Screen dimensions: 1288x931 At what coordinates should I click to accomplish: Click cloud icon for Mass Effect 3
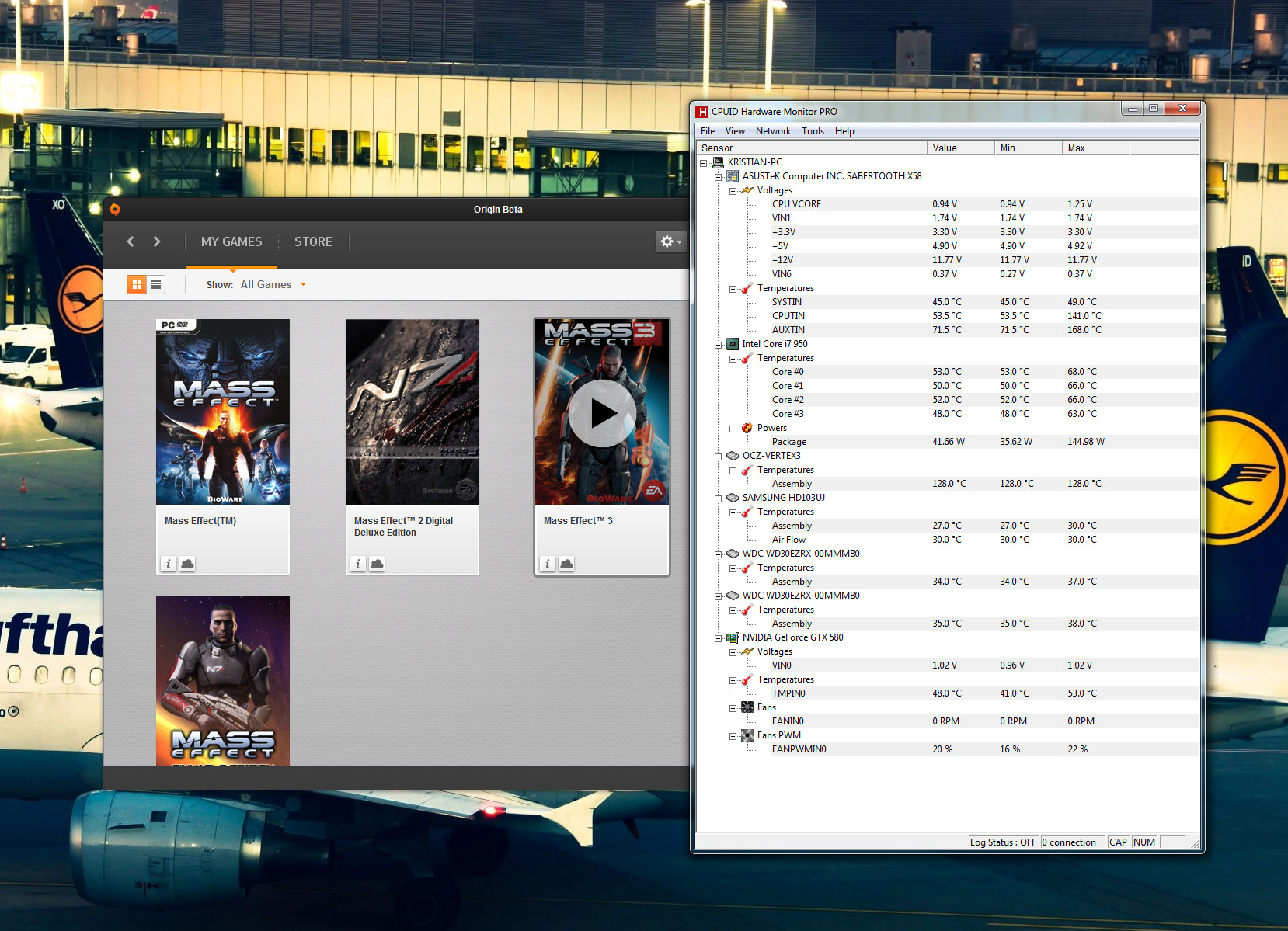tap(566, 564)
